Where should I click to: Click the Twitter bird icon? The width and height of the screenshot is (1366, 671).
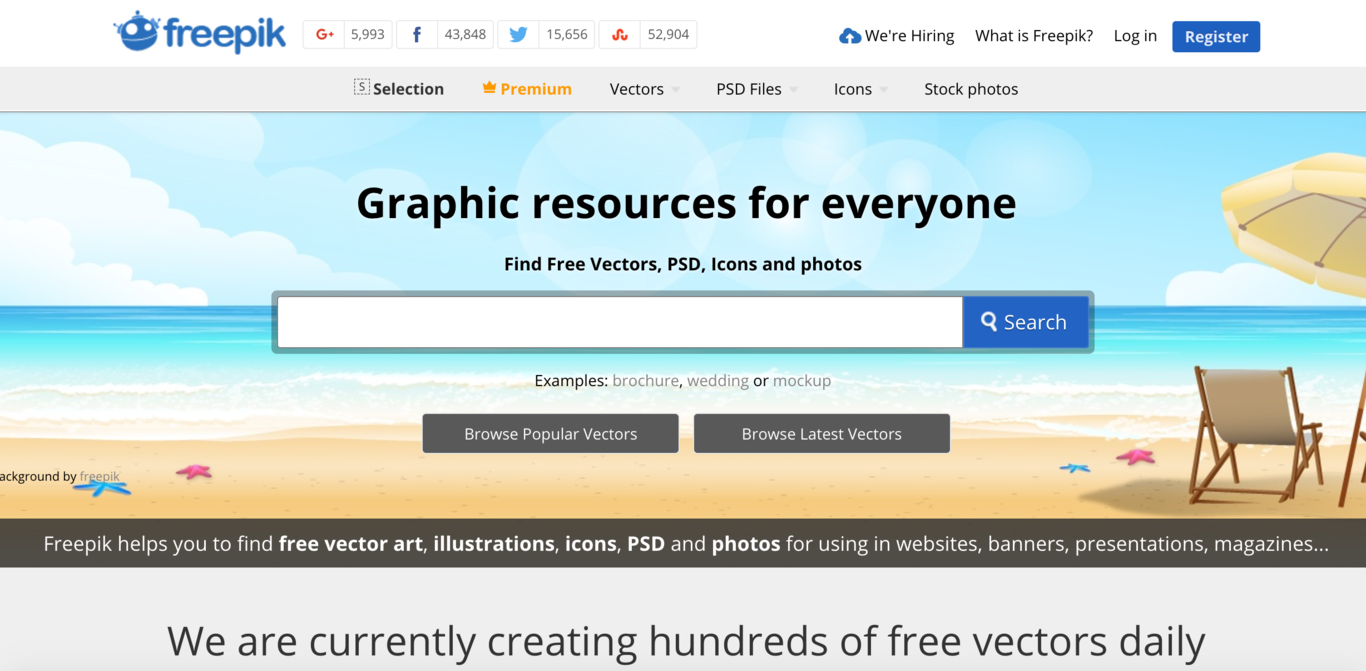pyautogui.click(x=518, y=33)
